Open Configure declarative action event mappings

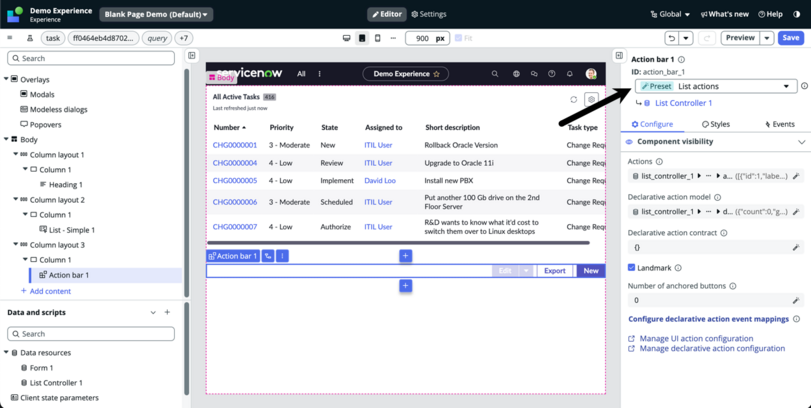pos(708,319)
